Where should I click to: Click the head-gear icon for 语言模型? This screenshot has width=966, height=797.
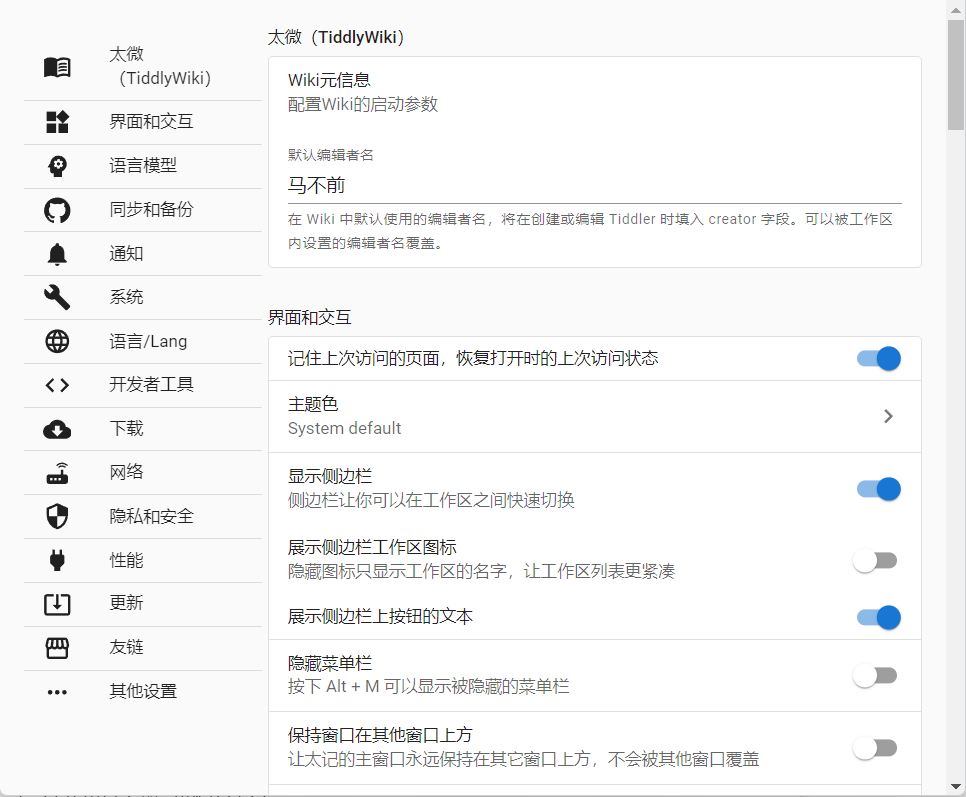[x=57, y=166]
